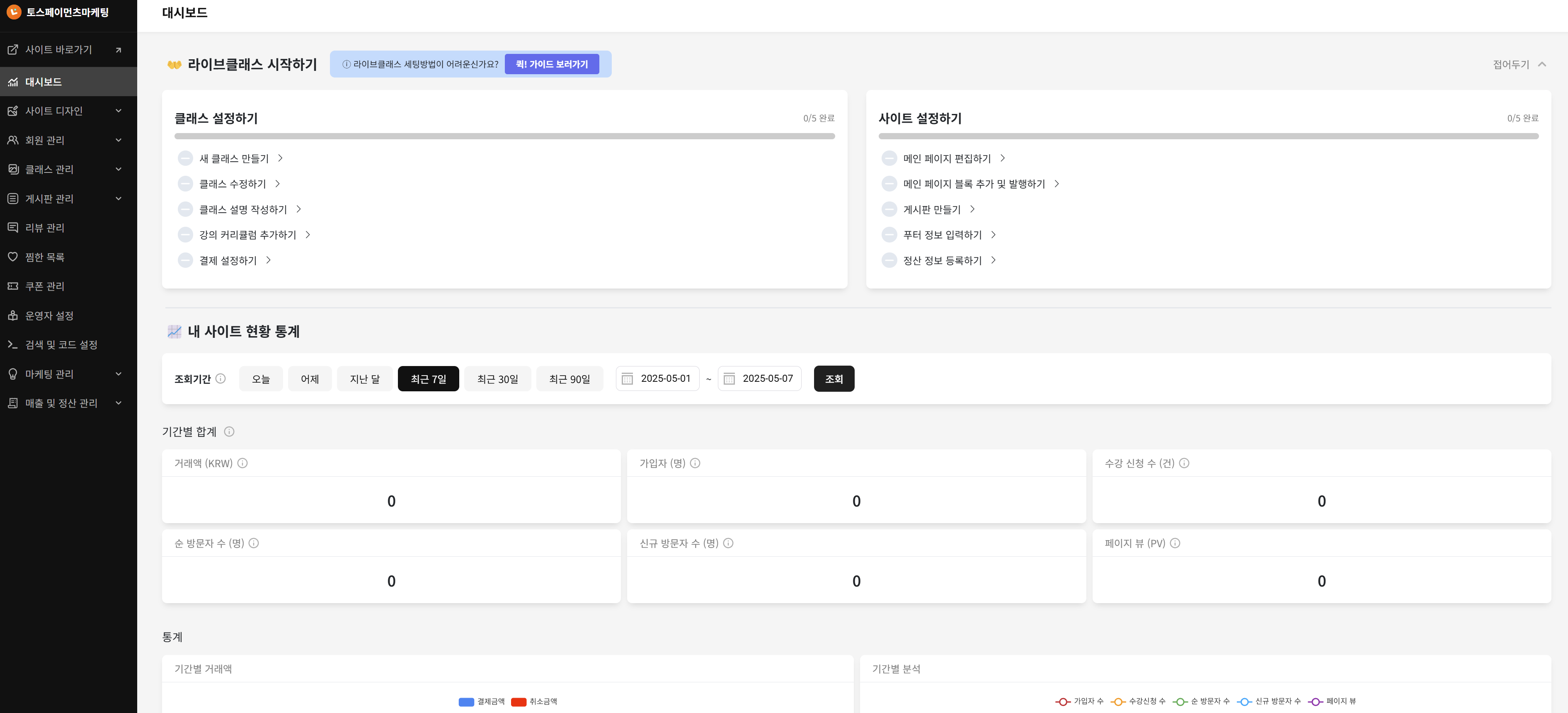Click info icon next to 조회기간
Screen dimensions: 1568x713
221,378
